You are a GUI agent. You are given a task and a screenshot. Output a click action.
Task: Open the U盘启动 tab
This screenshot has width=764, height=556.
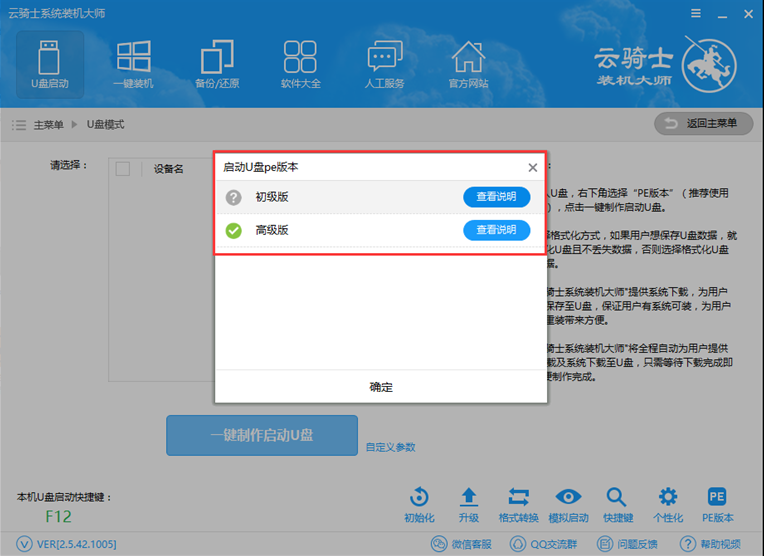click(50, 64)
